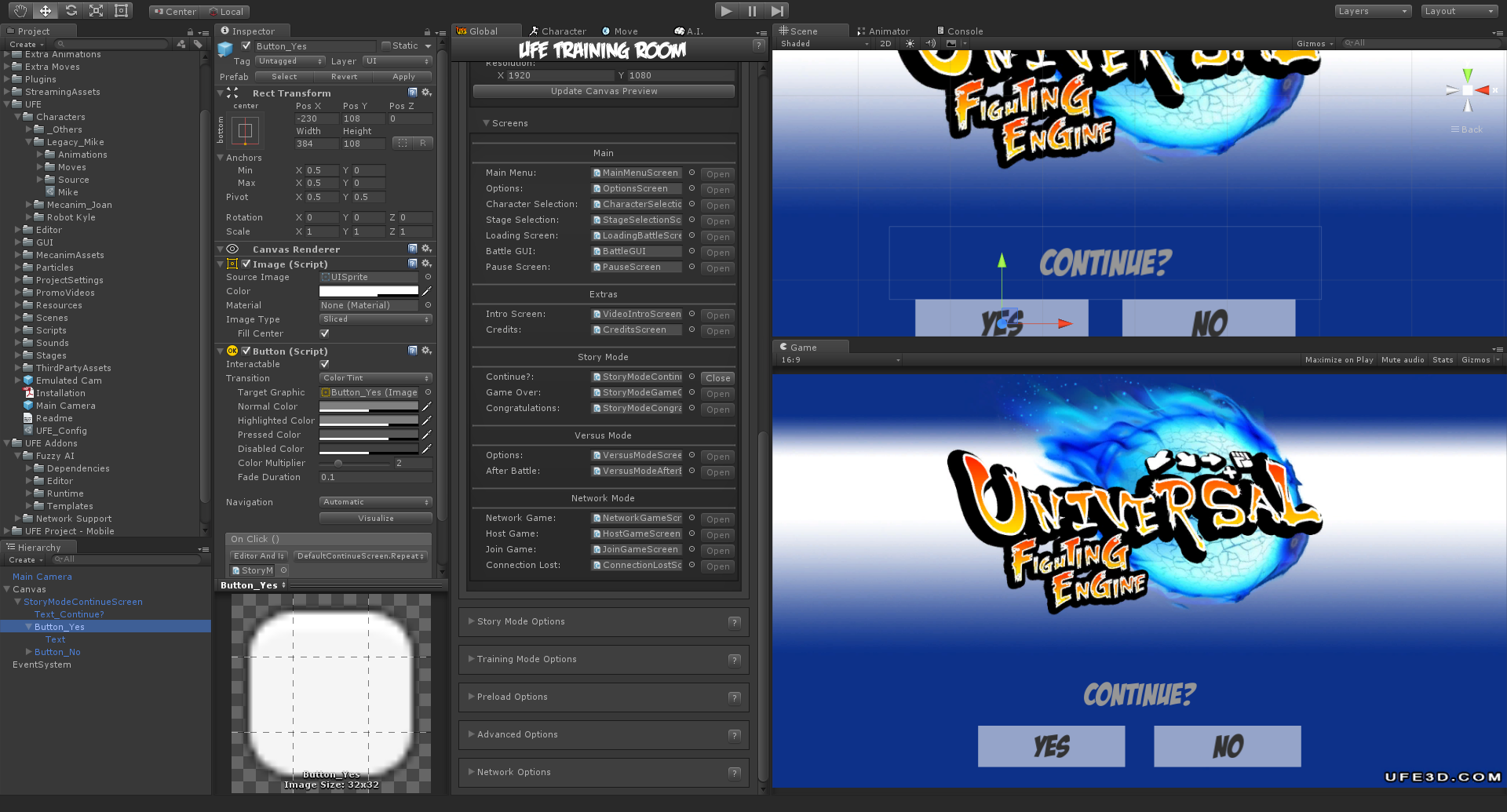This screenshot has width=1507, height=812.
Task: Click the Visualize navigation button
Action: click(x=376, y=519)
